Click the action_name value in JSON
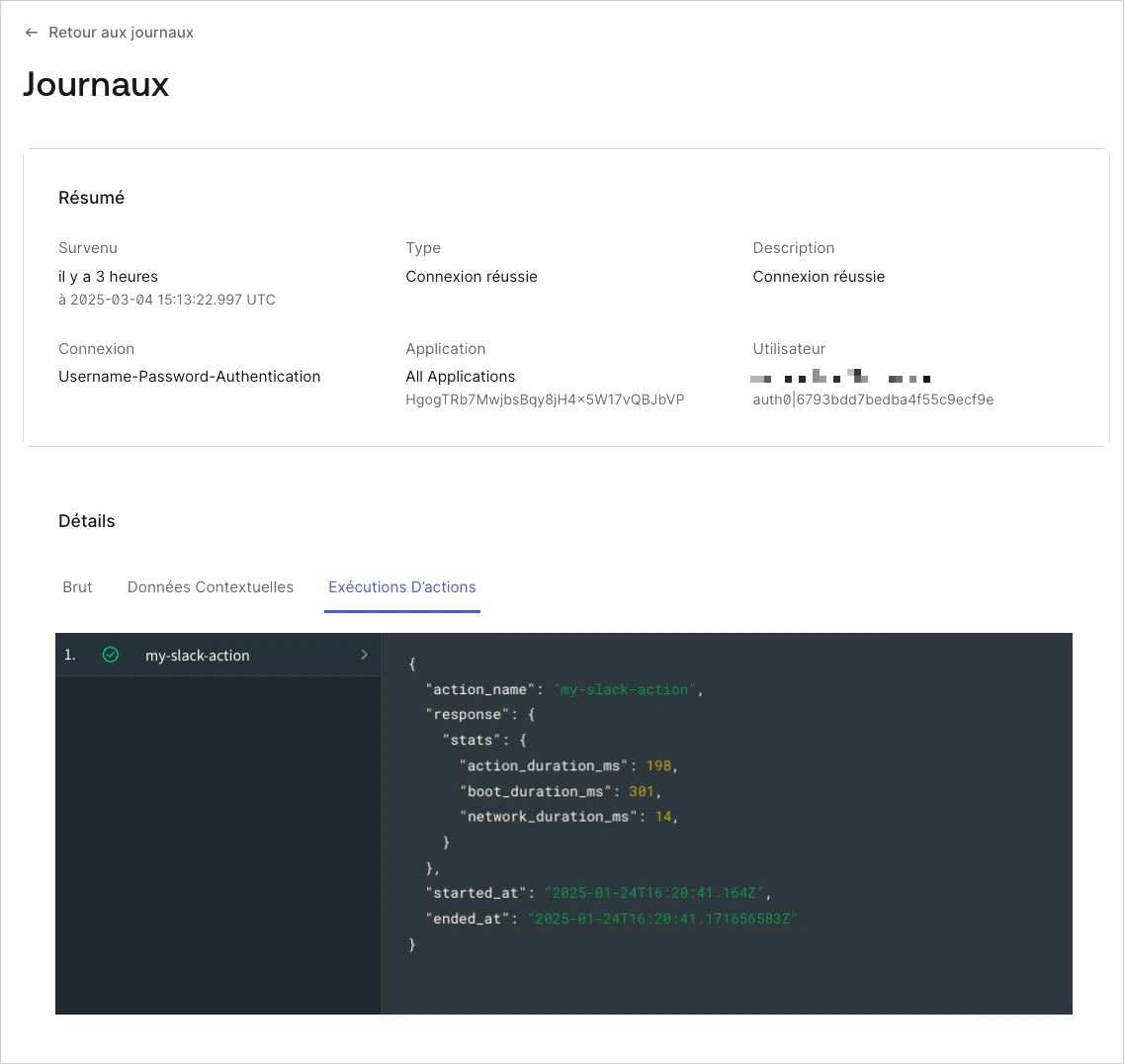 click(x=624, y=690)
